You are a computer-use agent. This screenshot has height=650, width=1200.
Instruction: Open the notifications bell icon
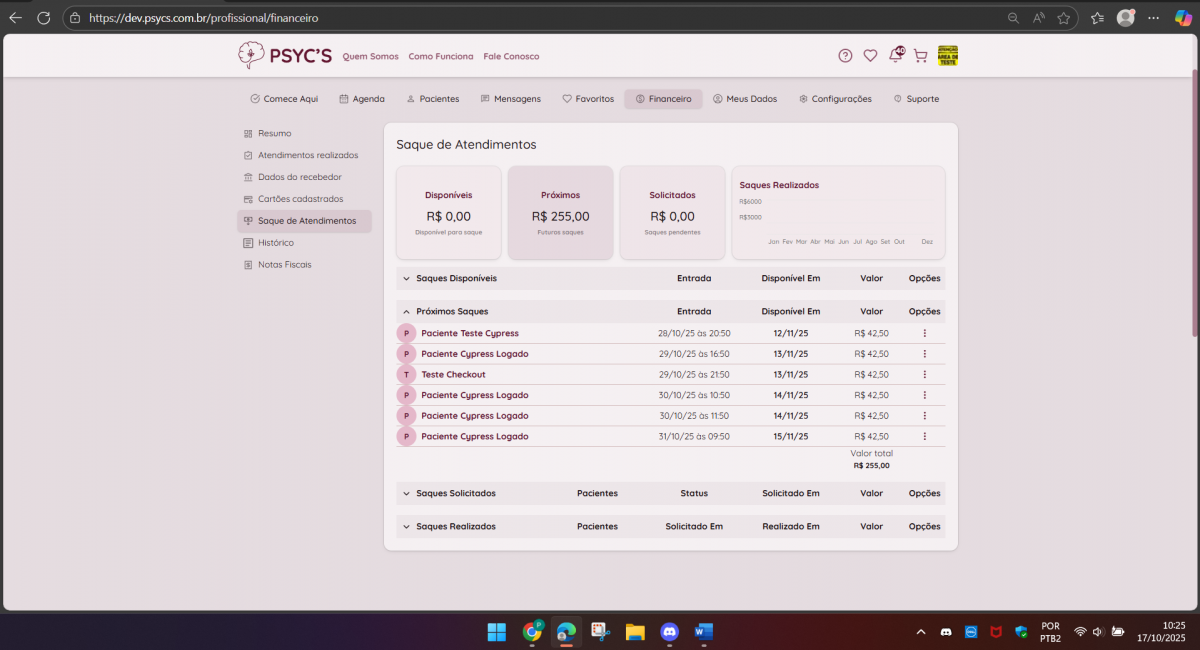[x=895, y=56]
